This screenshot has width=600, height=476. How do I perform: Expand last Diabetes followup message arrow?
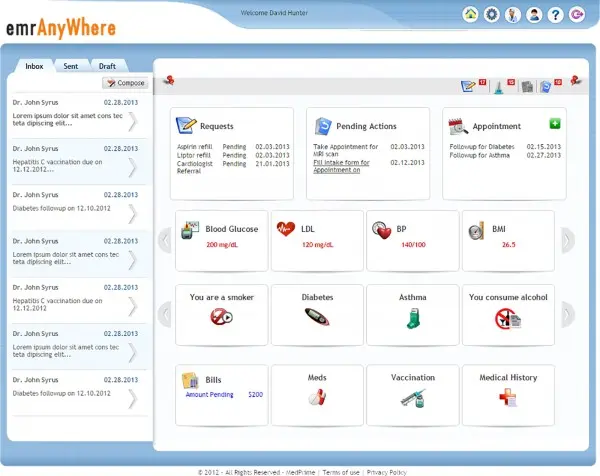(x=132, y=399)
